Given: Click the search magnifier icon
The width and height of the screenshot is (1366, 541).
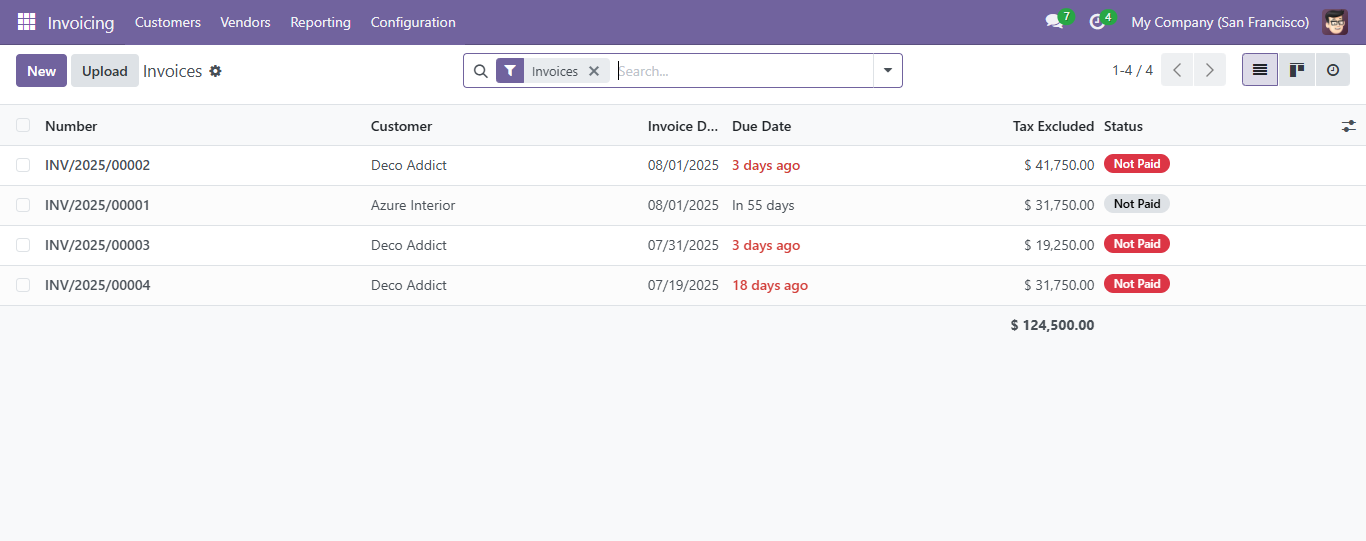Looking at the screenshot, I should 480,71.
